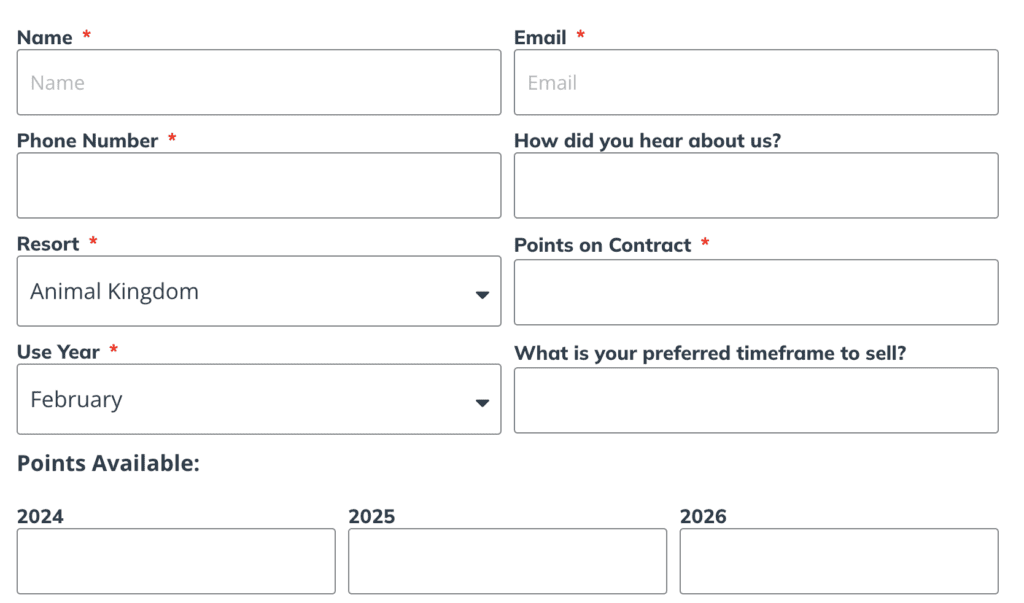
Task: Select the Phone Number input box
Action: pos(259,186)
